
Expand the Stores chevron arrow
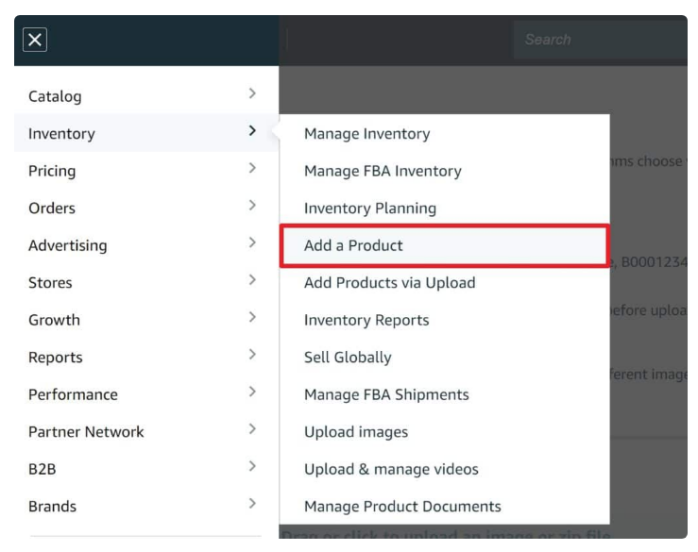click(x=252, y=280)
